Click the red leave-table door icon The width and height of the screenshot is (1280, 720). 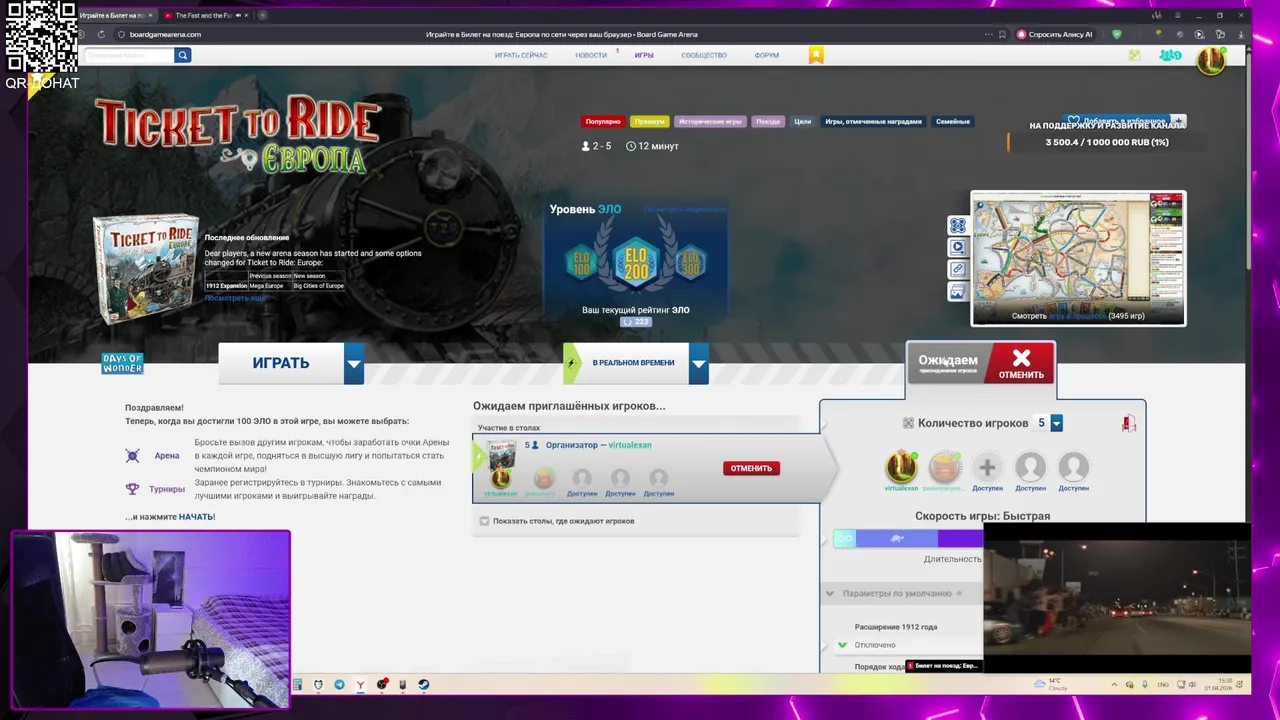point(1128,424)
